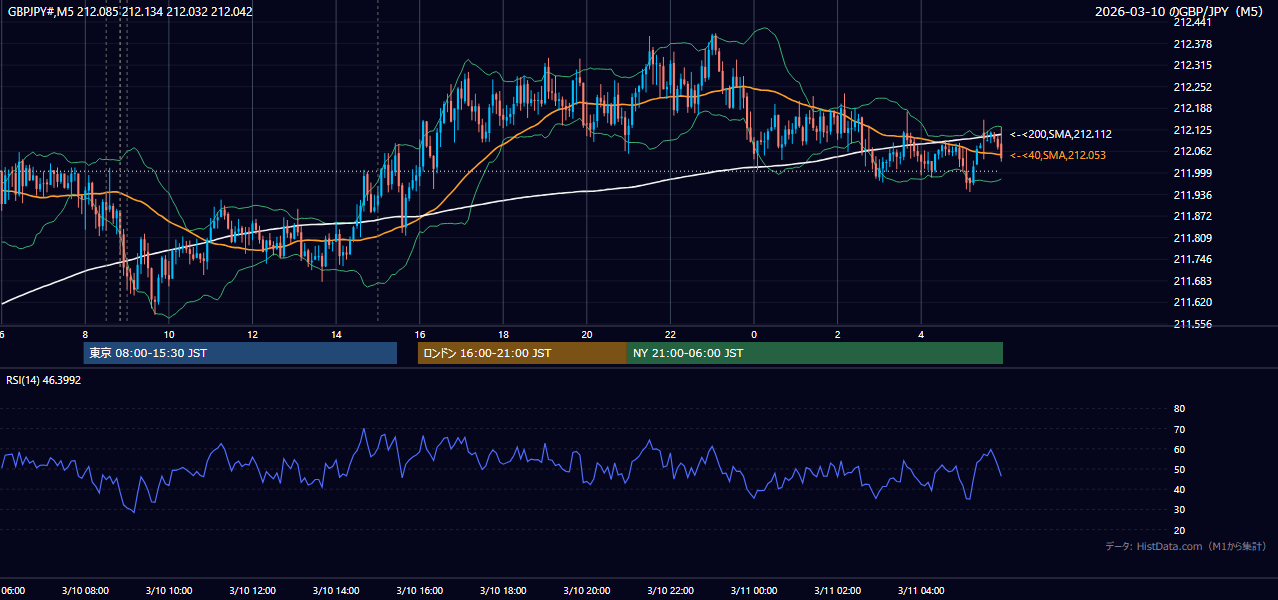
Task: Click the bottom date label 3/10 10:00
Action: point(169,591)
